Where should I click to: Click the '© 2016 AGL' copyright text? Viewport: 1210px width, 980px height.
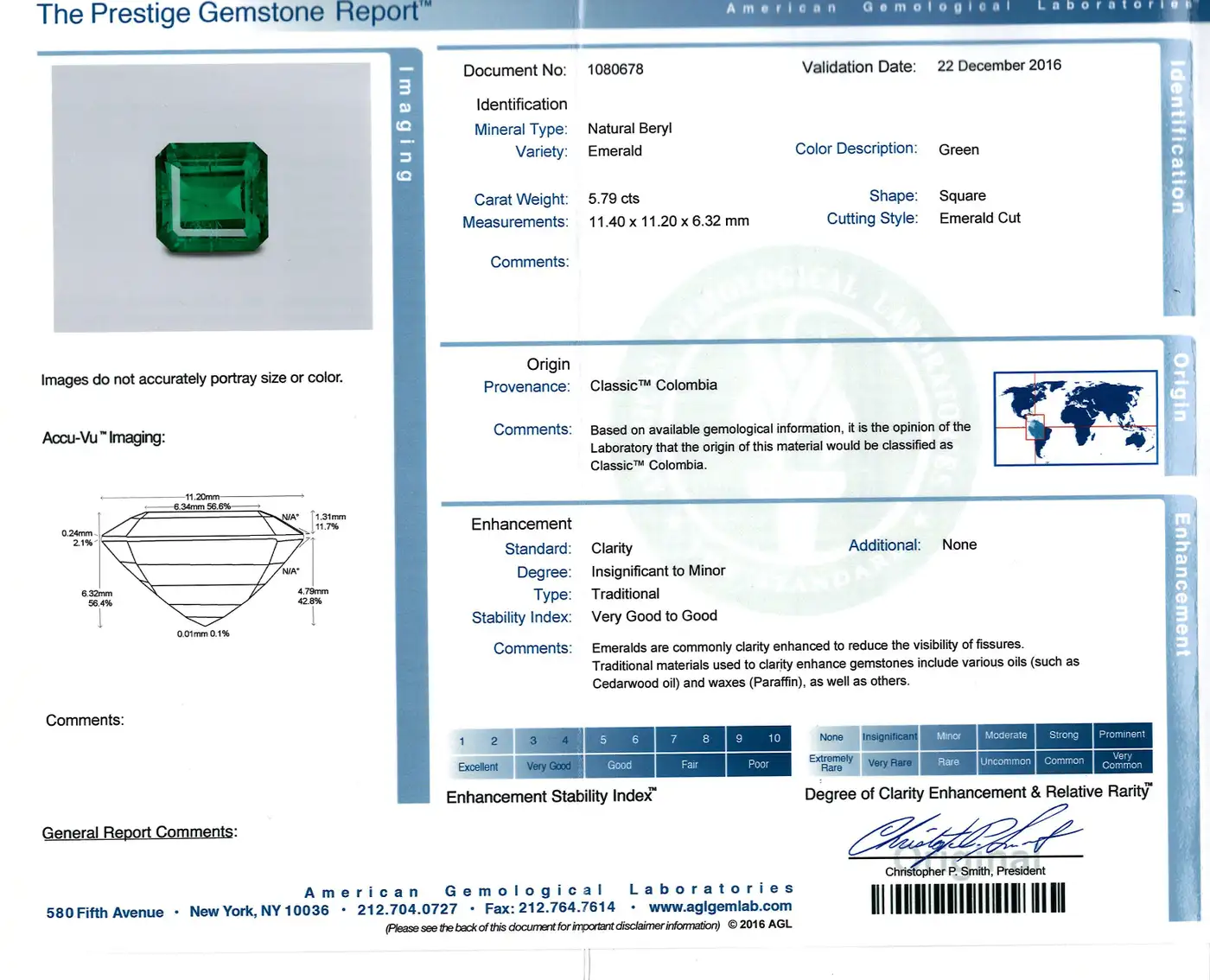760,924
